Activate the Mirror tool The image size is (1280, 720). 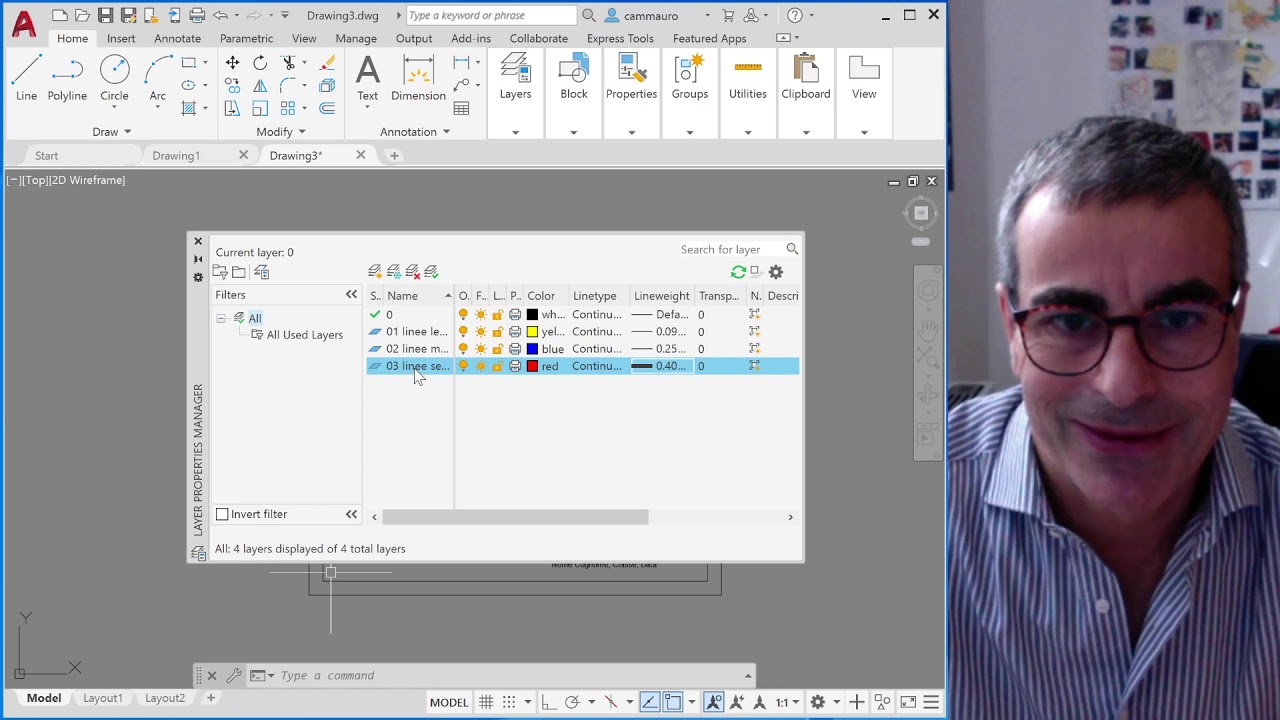pos(260,86)
